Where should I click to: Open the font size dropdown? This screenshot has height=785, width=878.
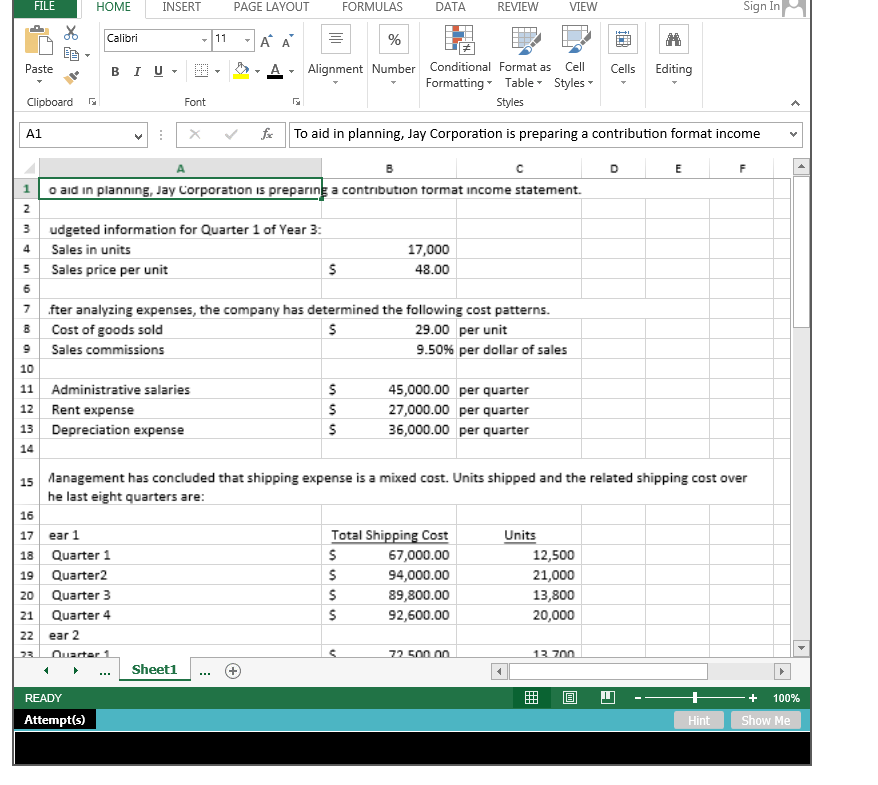click(245, 39)
